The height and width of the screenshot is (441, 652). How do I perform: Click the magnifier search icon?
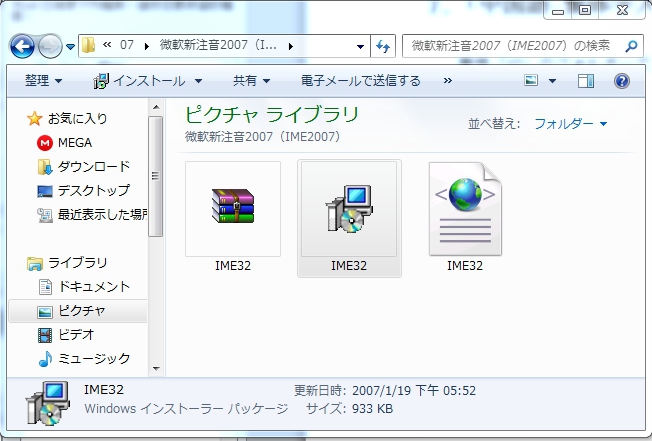(631, 46)
